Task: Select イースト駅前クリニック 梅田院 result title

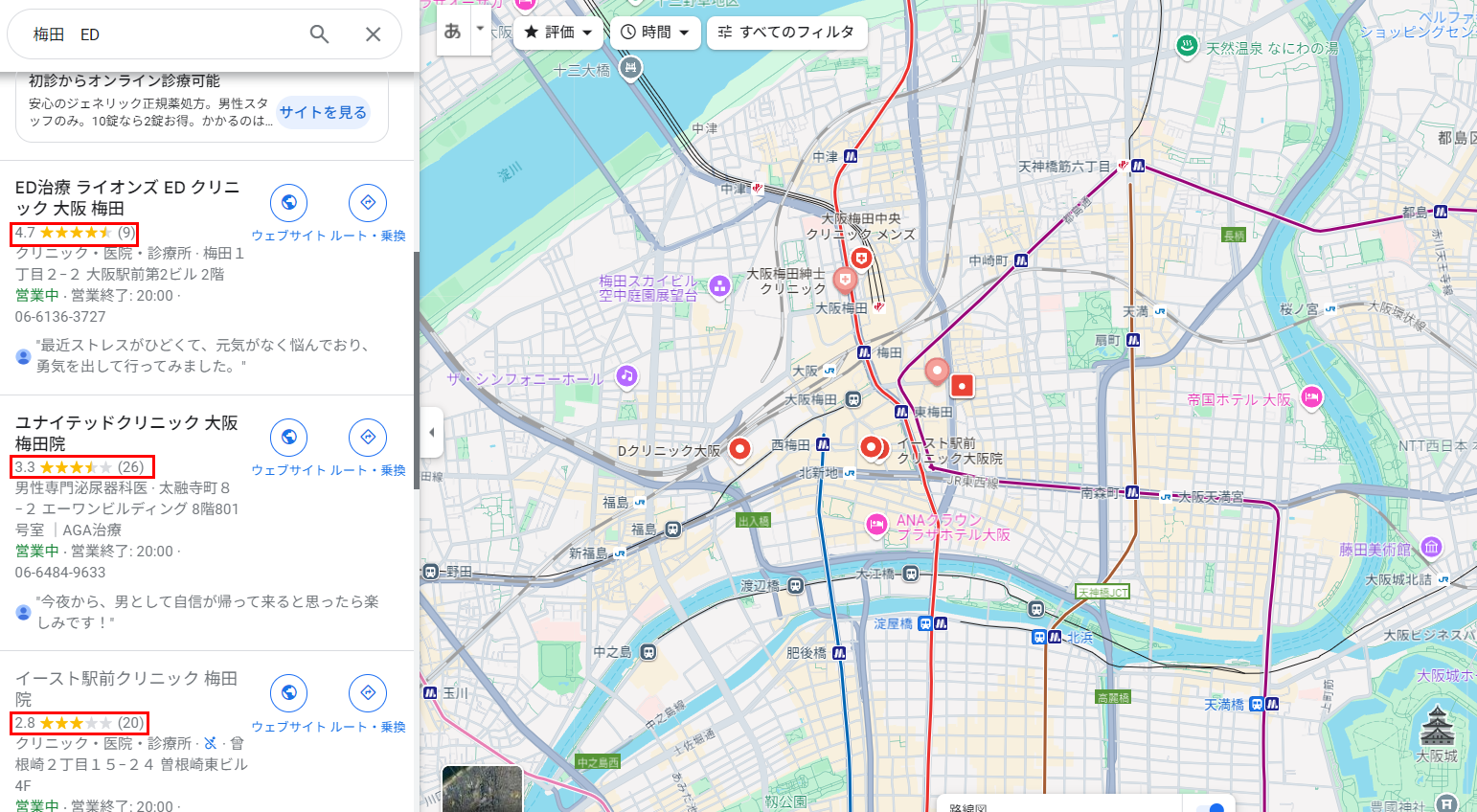Action: (126, 688)
